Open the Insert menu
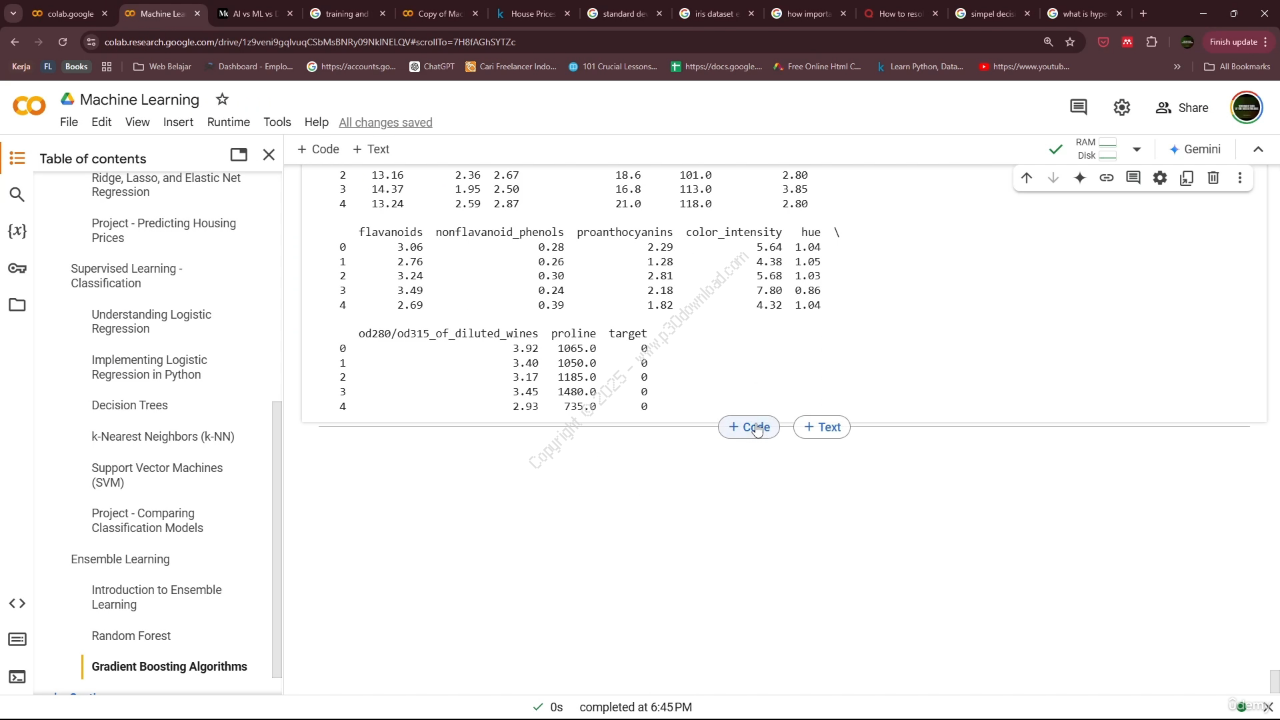The height and width of the screenshot is (720, 1280). [178, 122]
